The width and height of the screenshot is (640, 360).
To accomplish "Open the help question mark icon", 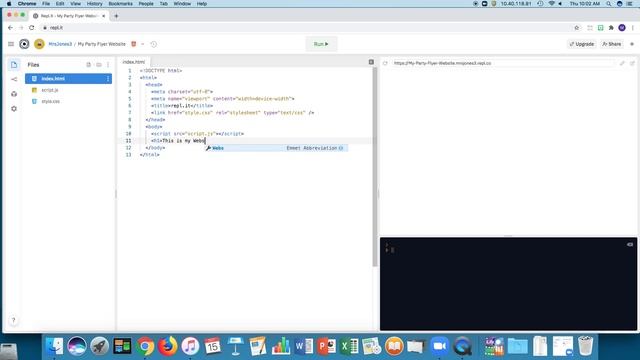I will [13, 320].
